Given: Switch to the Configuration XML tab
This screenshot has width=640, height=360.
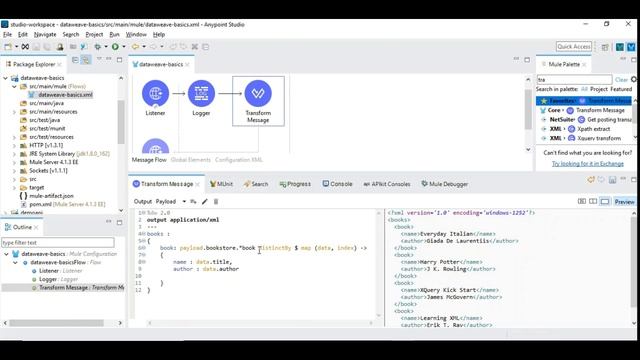Looking at the screenshot, I should click(x=239, y=160).
